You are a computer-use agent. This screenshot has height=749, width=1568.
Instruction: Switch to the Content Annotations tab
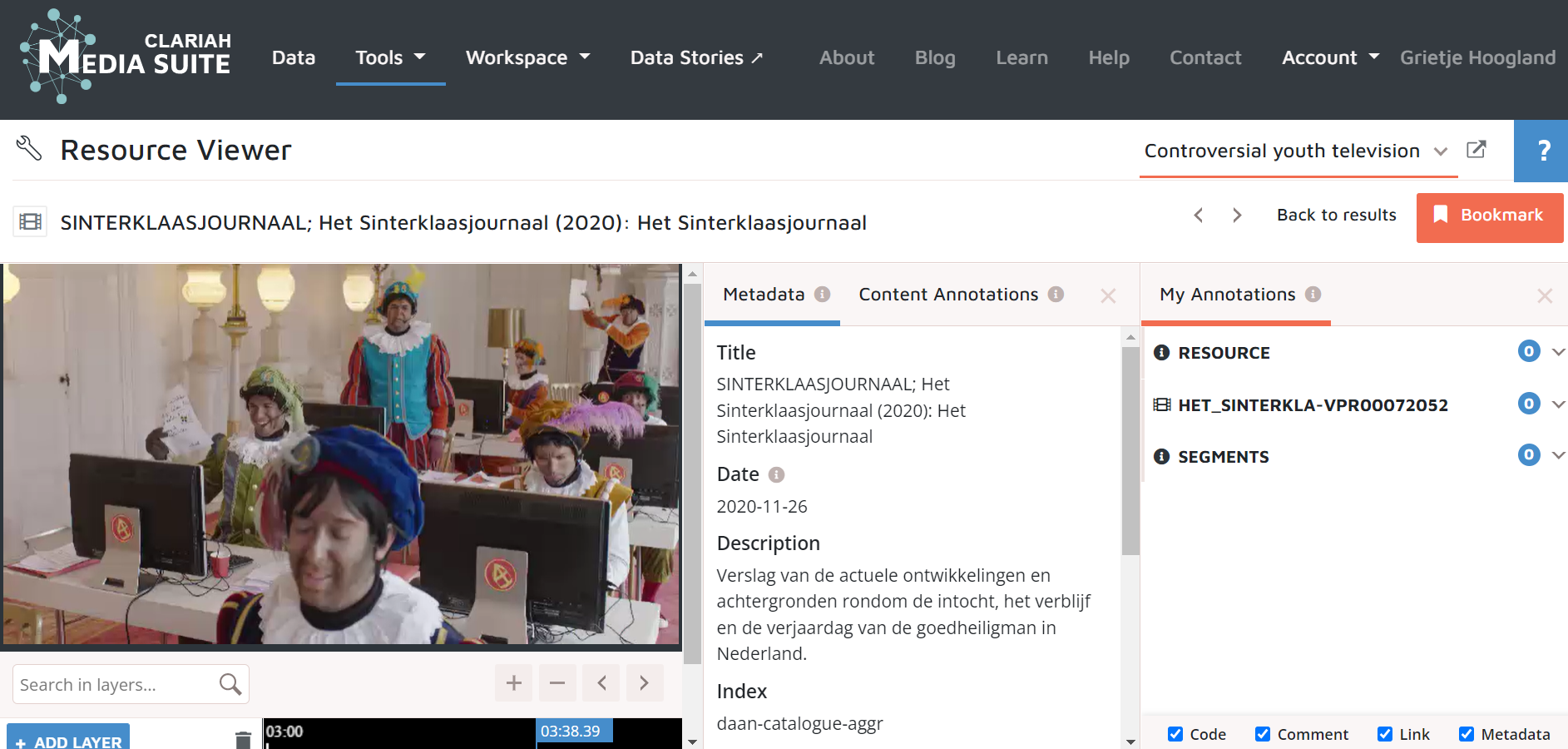coord(948,295)
